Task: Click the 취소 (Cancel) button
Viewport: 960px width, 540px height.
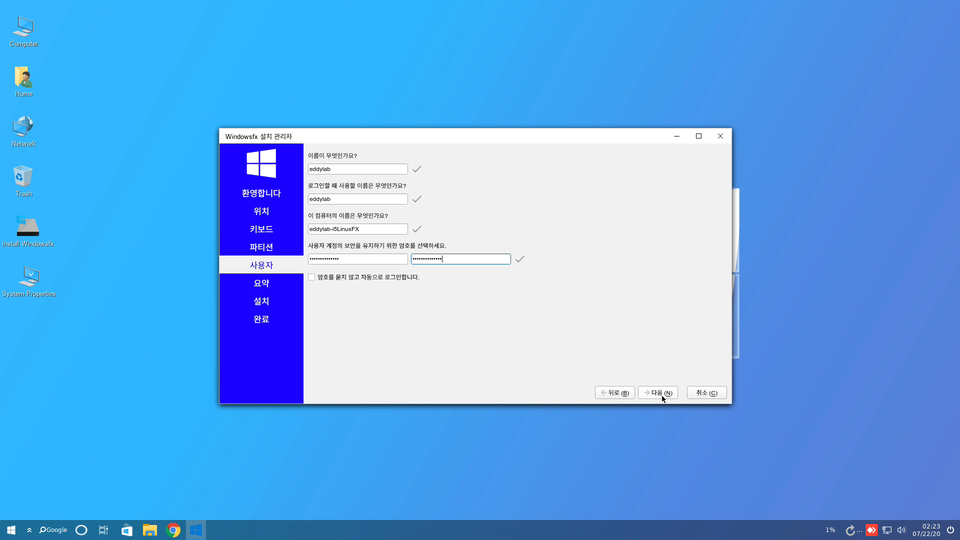Action: pos(707,392)
